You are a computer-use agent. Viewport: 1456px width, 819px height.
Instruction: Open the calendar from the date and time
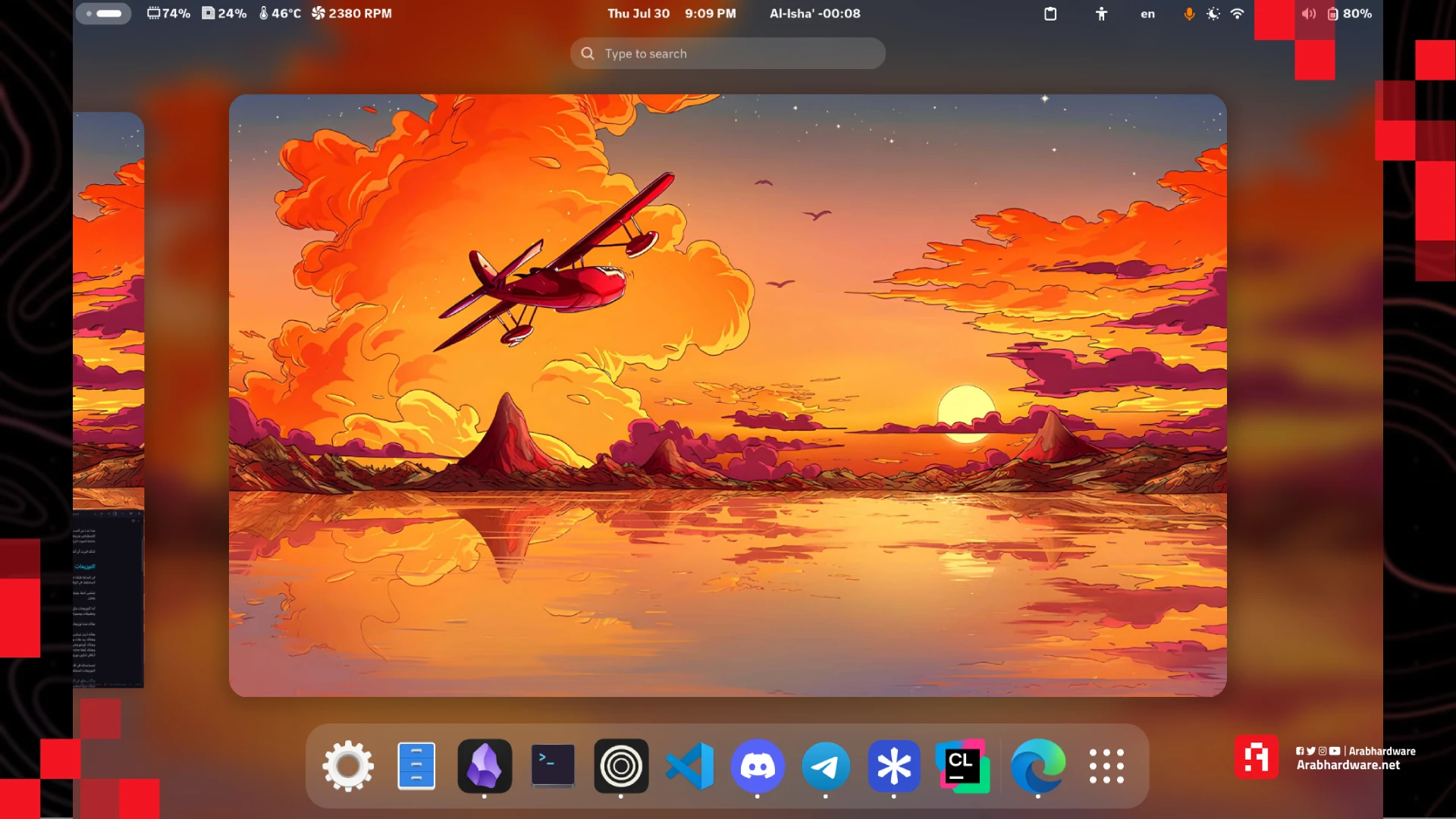(x=672, y=14)
